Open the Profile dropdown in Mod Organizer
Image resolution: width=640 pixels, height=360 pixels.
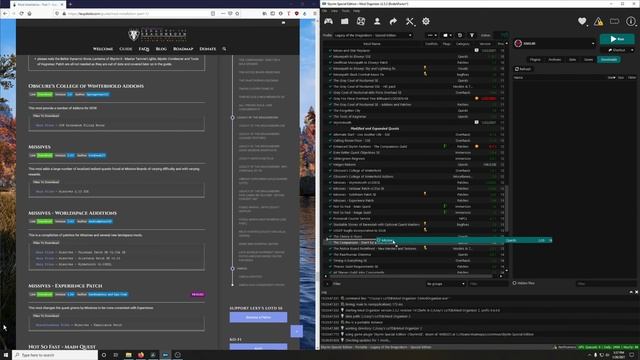(373, 36)
